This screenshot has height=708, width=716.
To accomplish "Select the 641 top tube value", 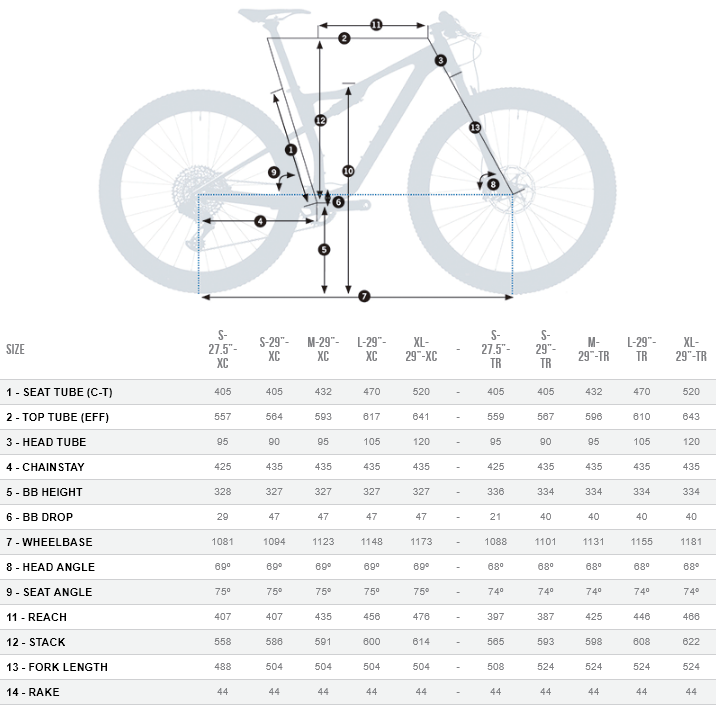I will point(421,417).
